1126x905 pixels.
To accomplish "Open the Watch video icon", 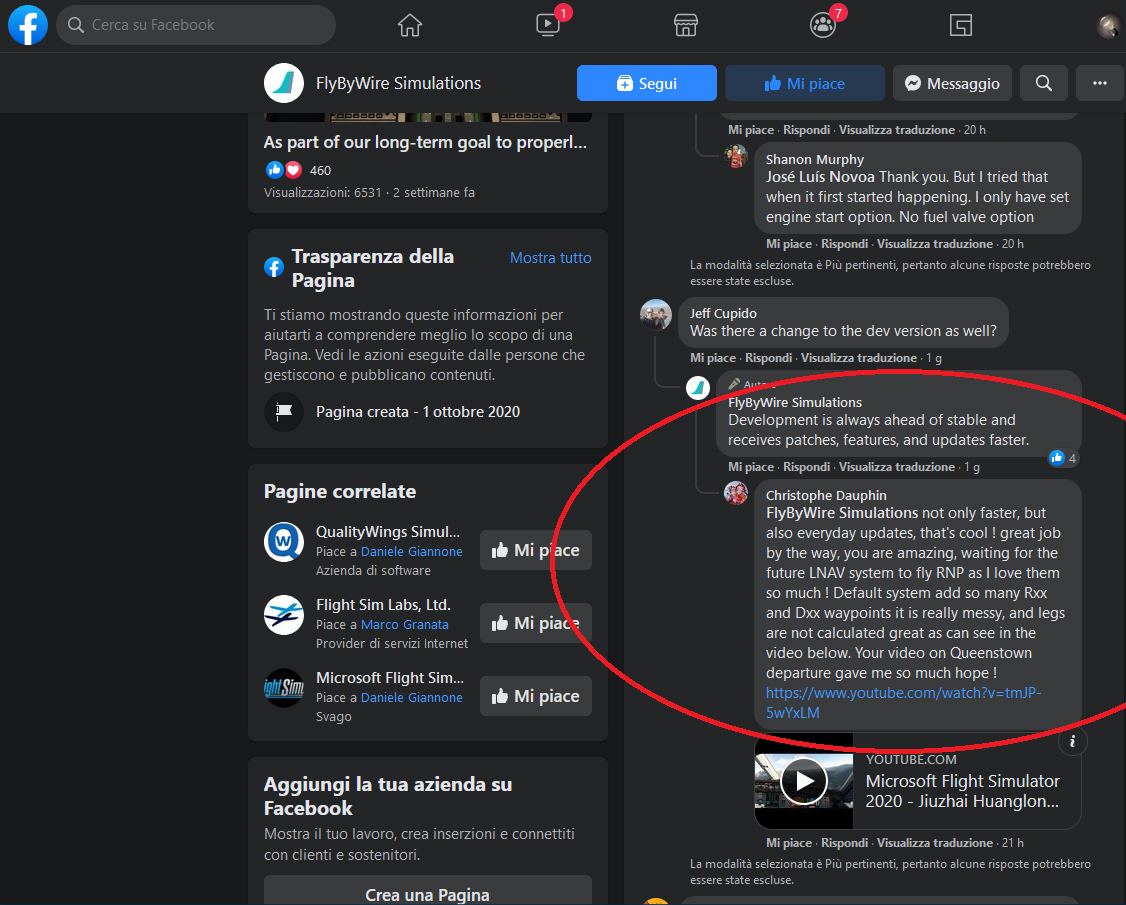I will [548, 25].
